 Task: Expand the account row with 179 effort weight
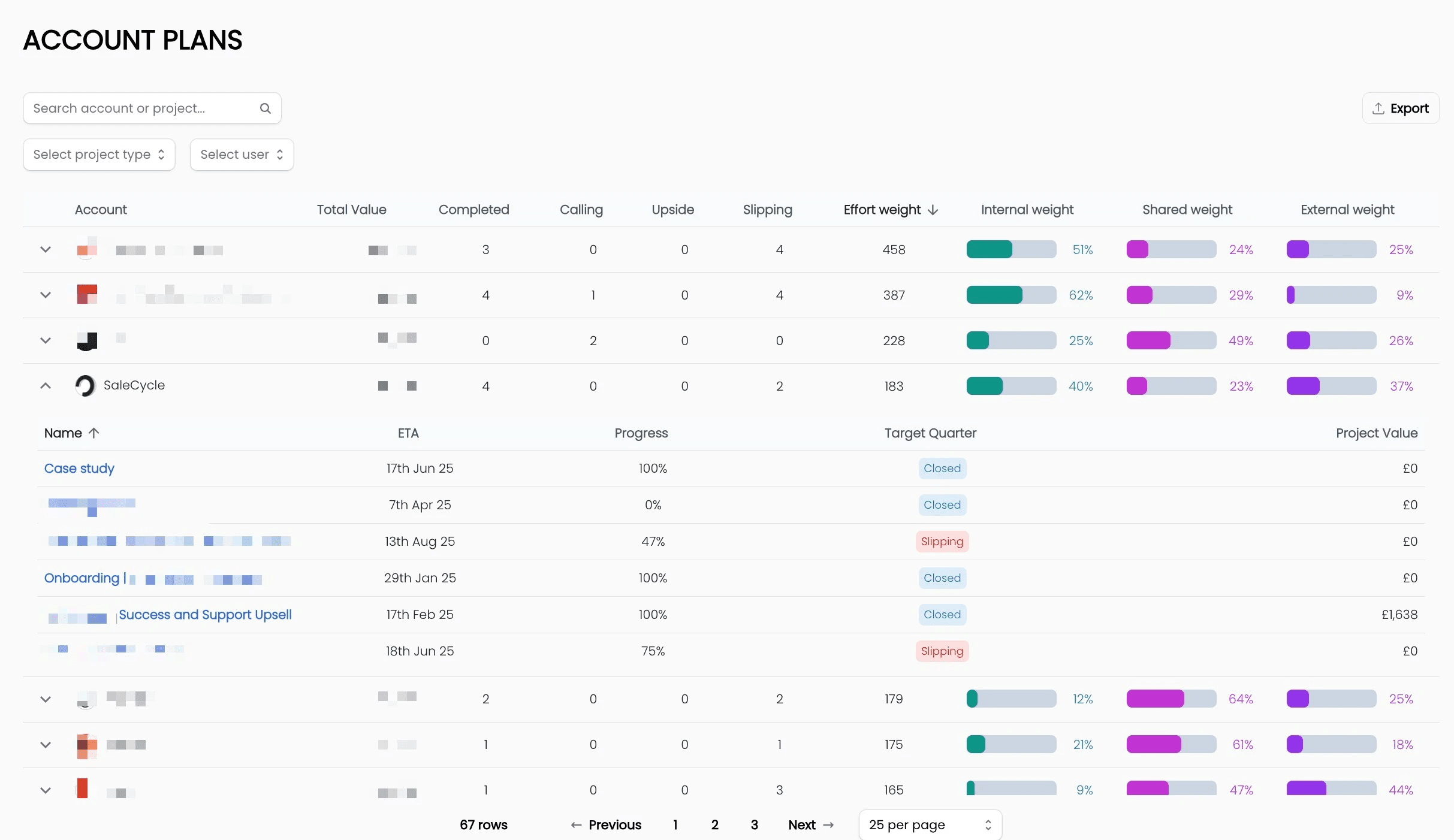click(46, 699)
